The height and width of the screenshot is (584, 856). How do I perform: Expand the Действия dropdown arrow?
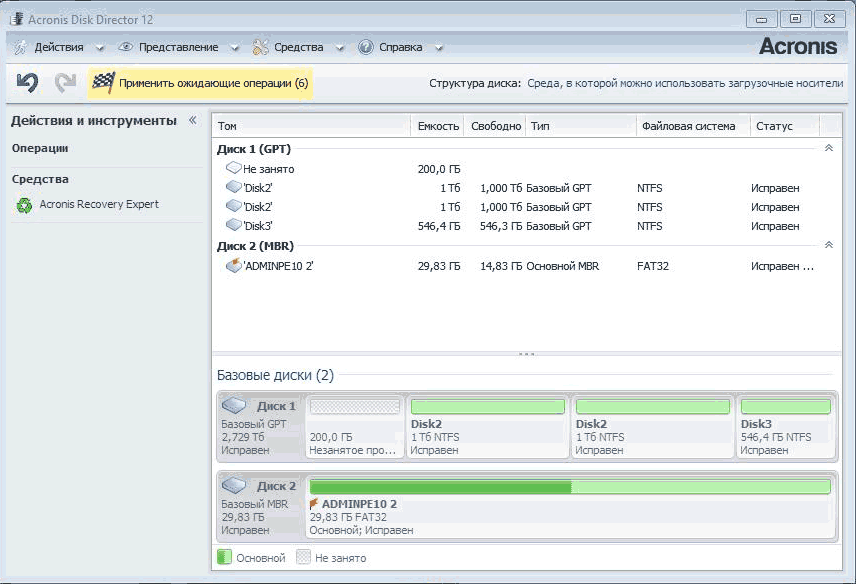point(99,48)
